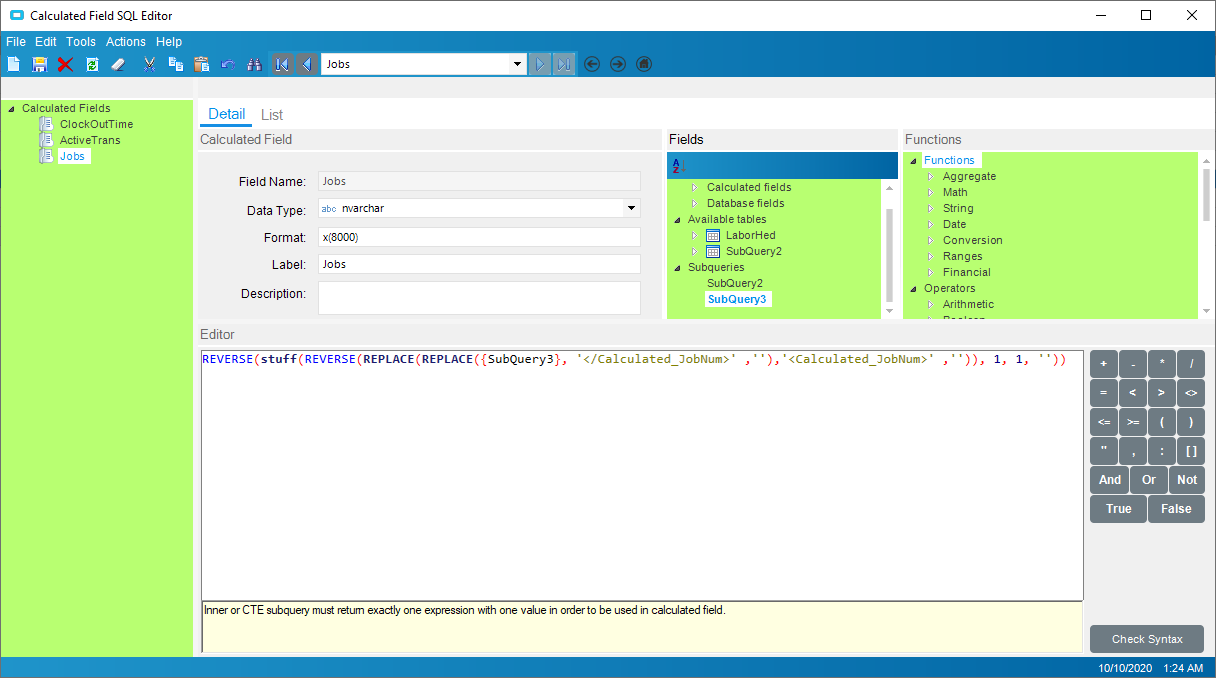Open the Actions menu

click(126, 42)
